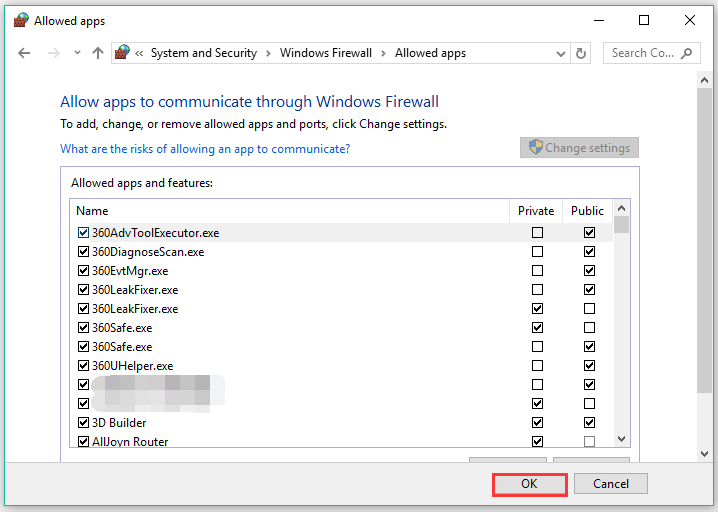The image size is (718, 512).
Task: Confirm with the OK button
Action: (x=530, y=484)
